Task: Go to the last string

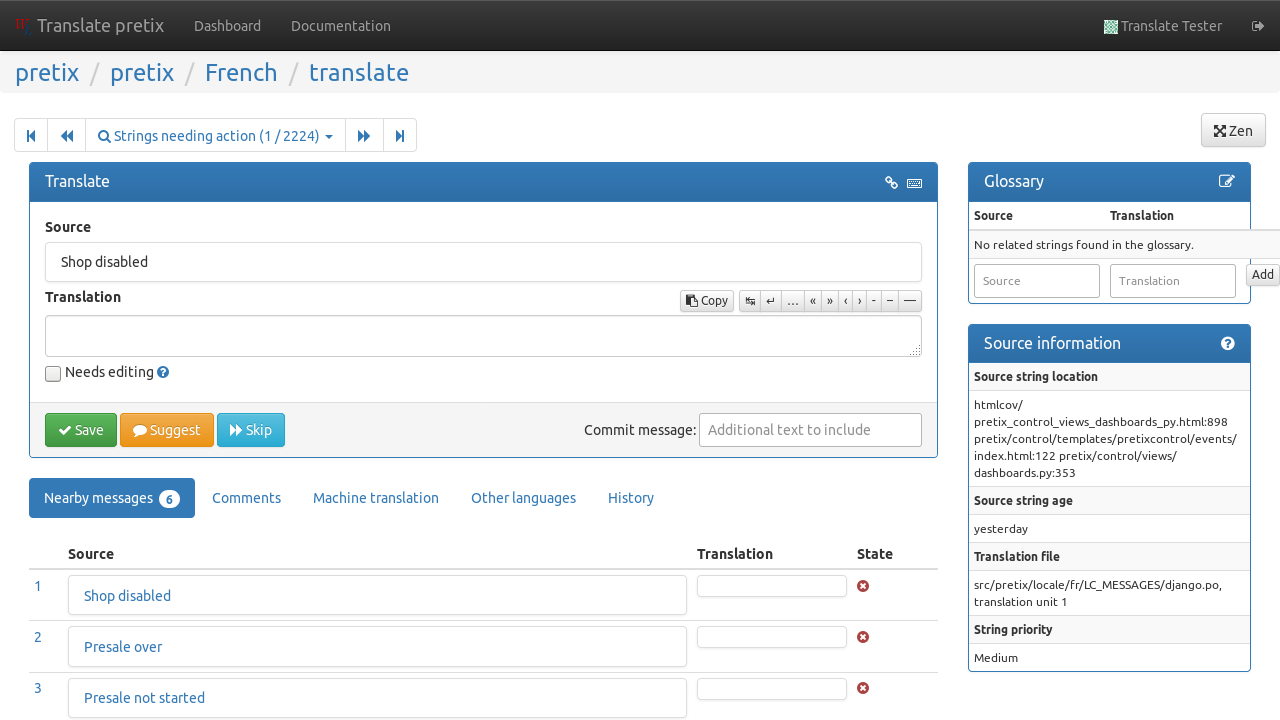Action: click(x=400, y=136)
